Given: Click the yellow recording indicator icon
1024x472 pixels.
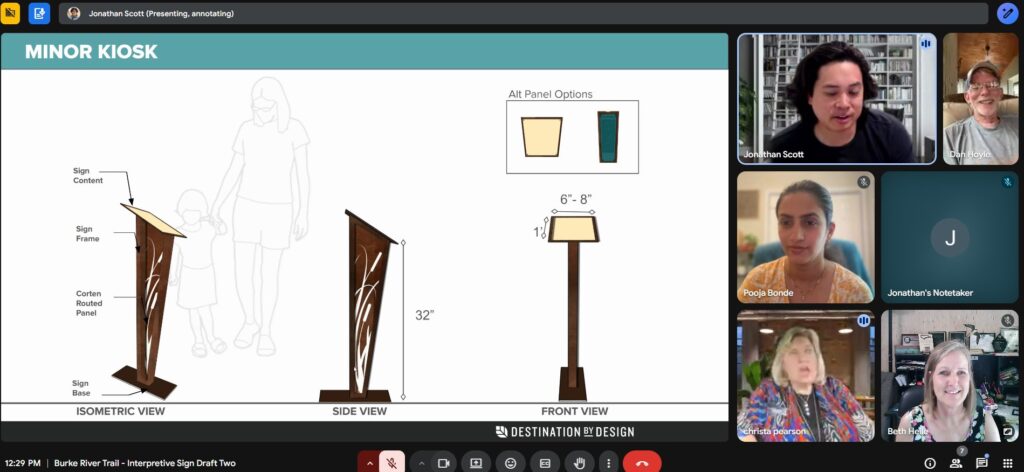Looking at the screenshot, I should click(12, 13).
